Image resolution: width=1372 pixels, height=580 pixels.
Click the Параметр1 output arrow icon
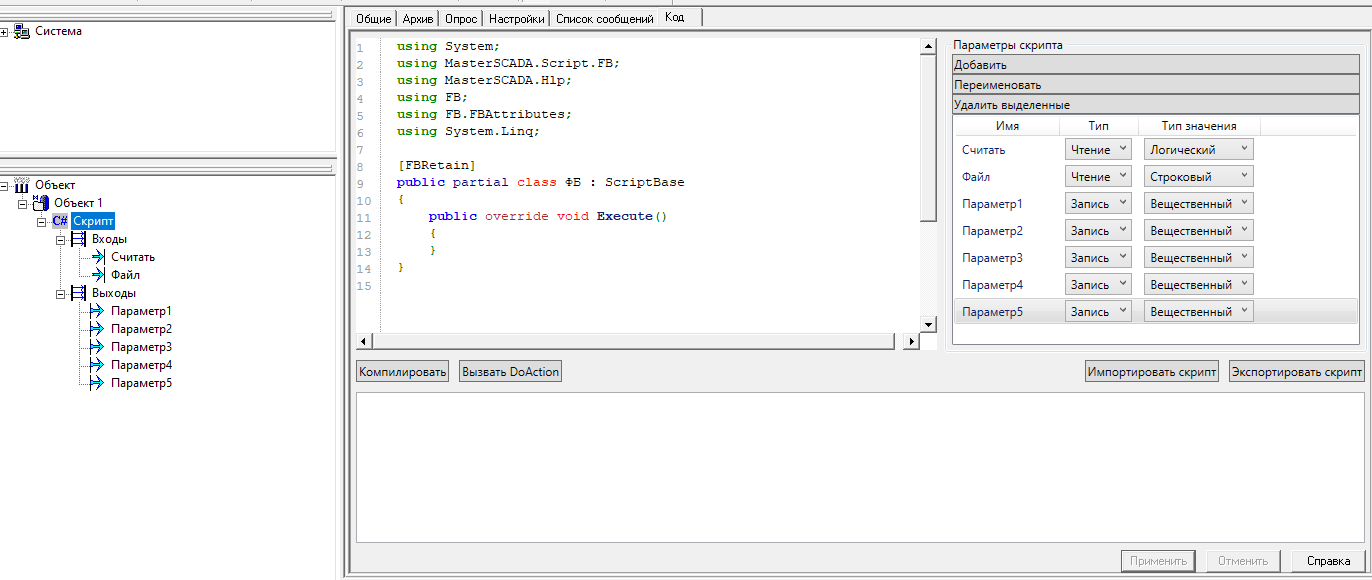pyautogui.click(x=98, y=311)
